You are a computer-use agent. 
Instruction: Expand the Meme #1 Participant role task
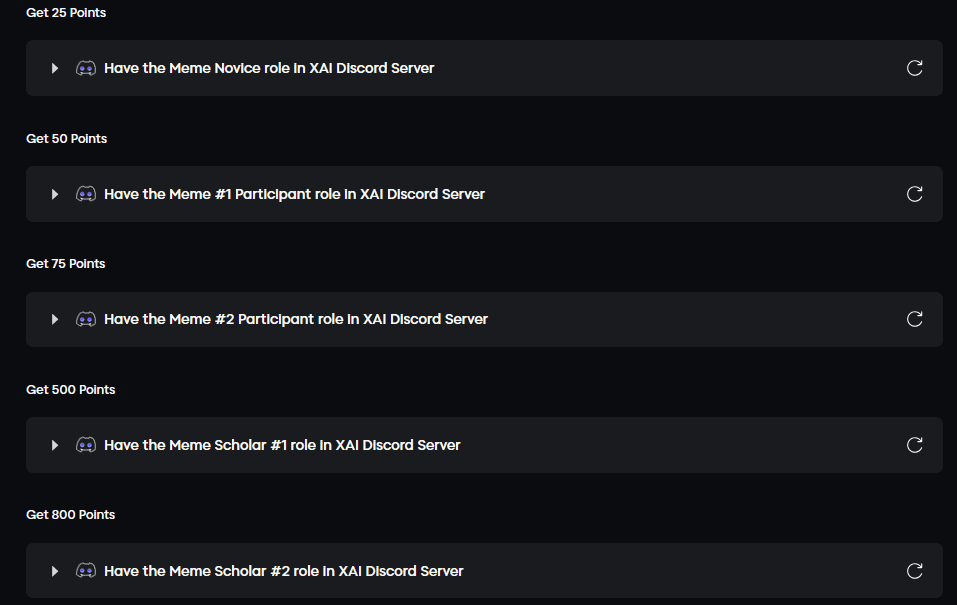[55, 194]
